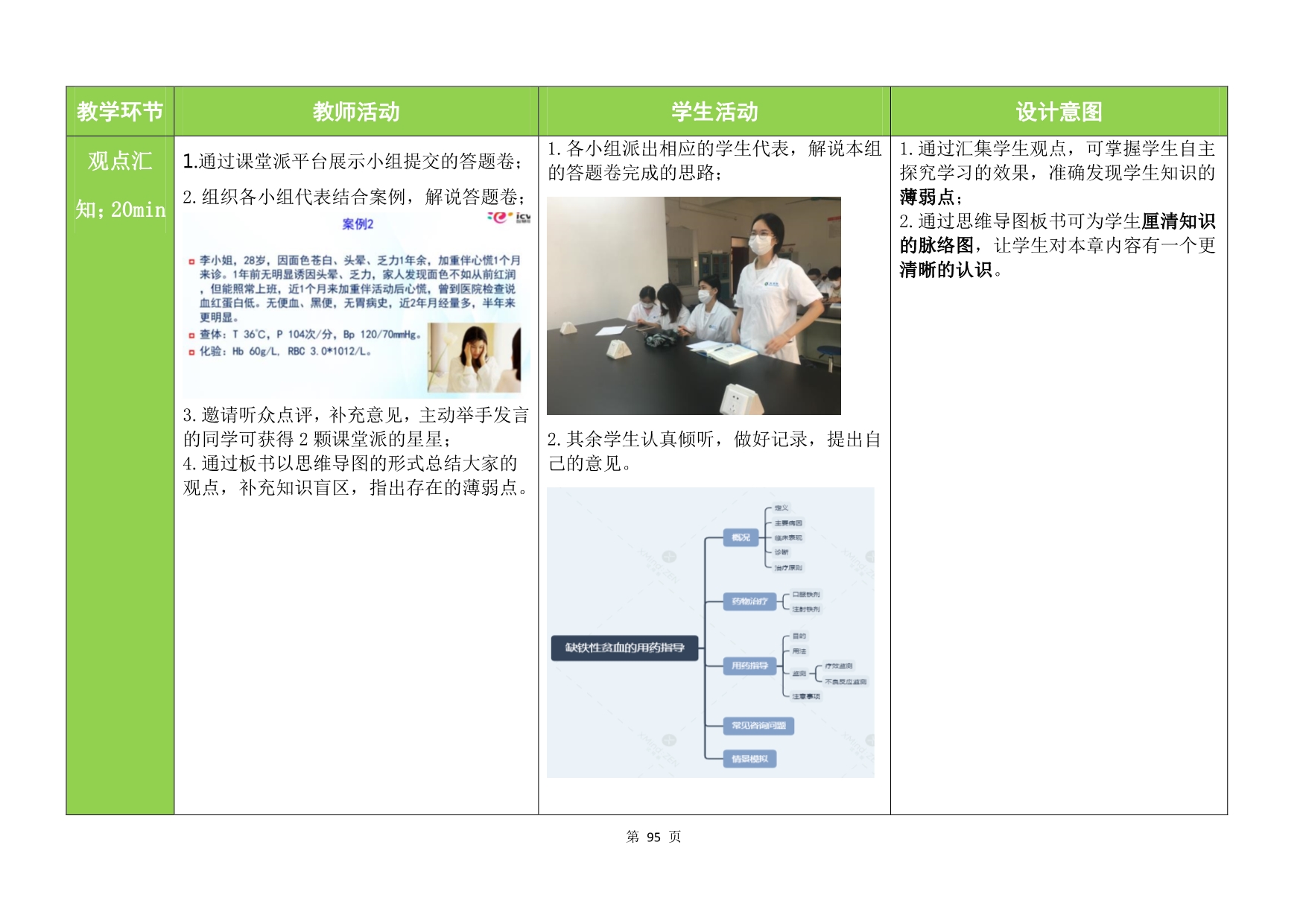
Task: Select the 学生活动 column header
Action: coord(714,112)
